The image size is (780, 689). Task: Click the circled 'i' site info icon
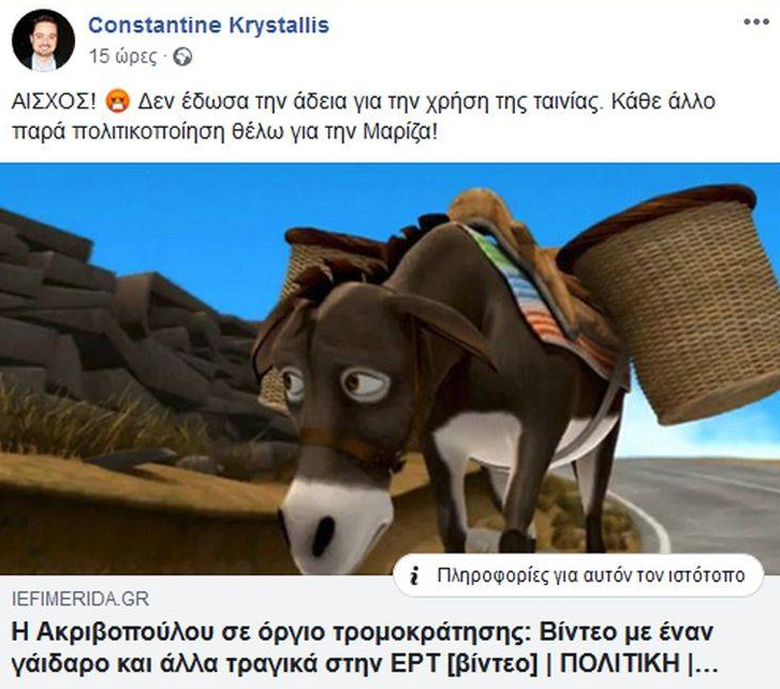[414, 576]
